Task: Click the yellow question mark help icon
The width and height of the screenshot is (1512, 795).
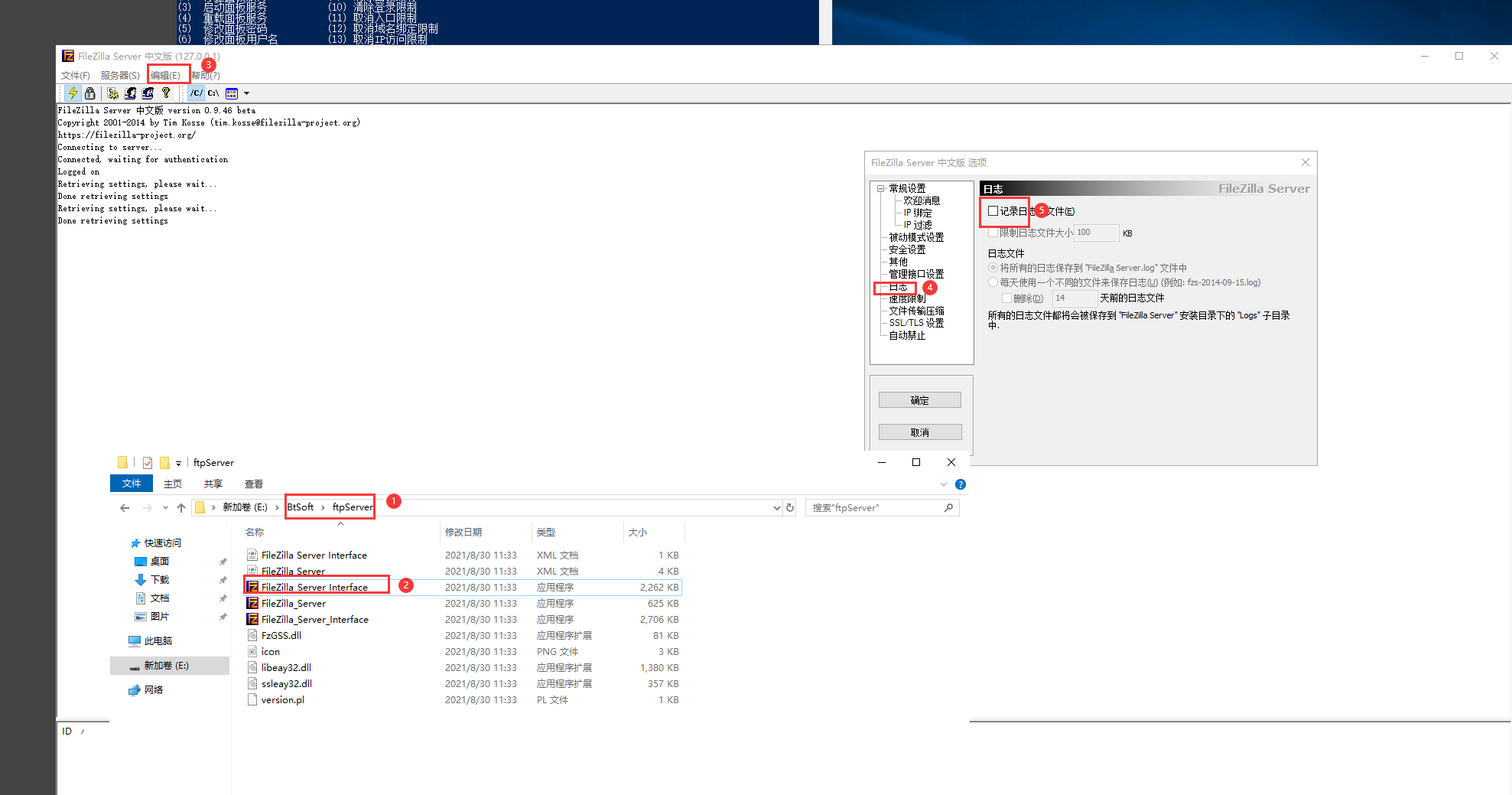Action: (166, 93)
